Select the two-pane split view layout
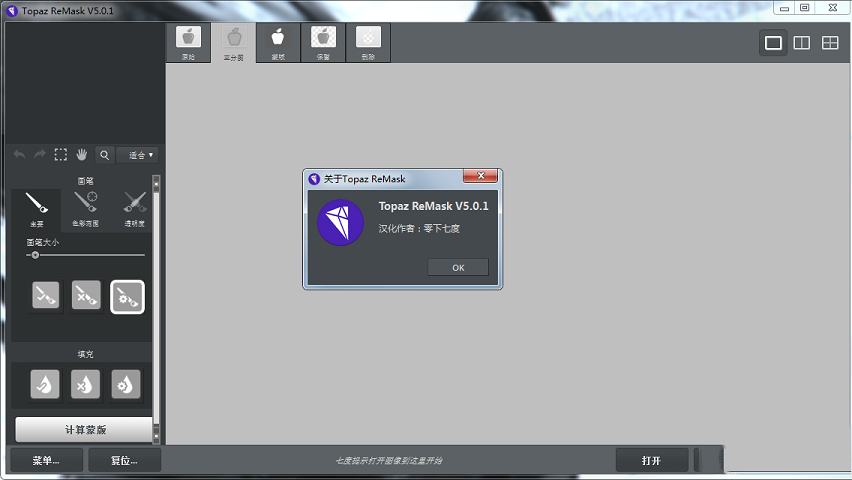The width and height of the screenshot is (852, 480). pyautogui.click(x=801, y=43)
